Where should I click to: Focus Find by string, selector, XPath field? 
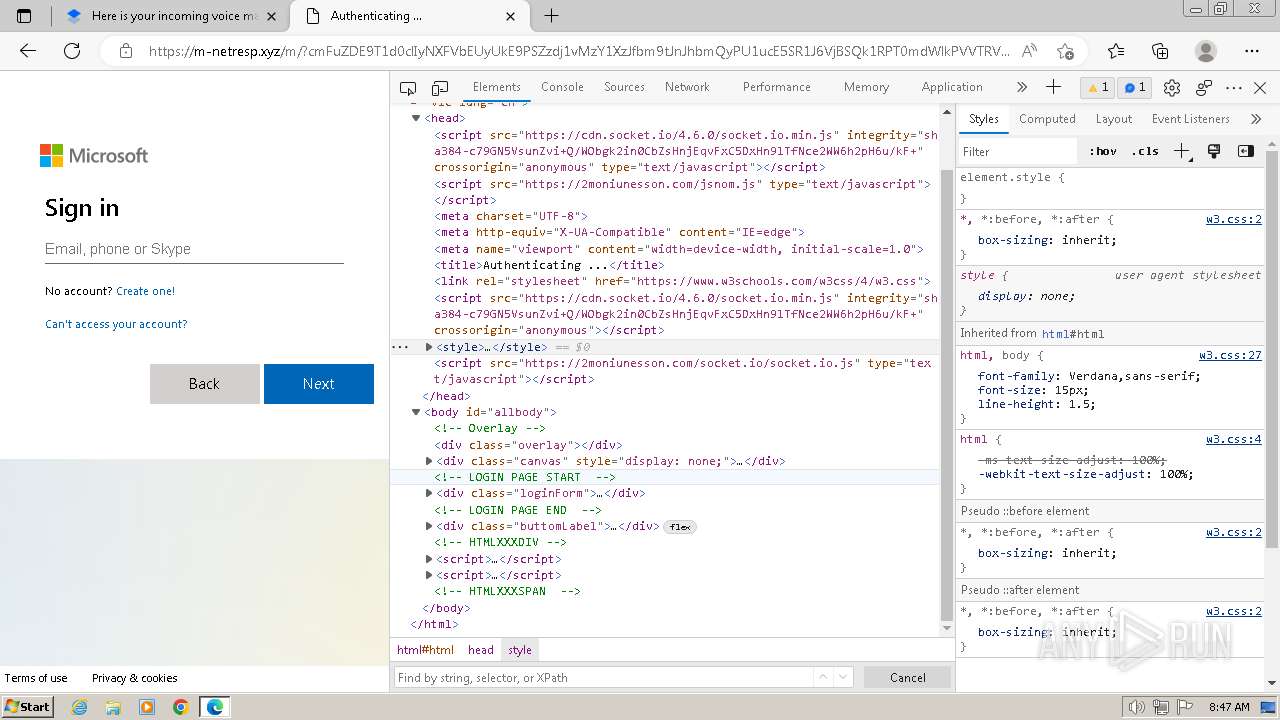coord(604,678)
